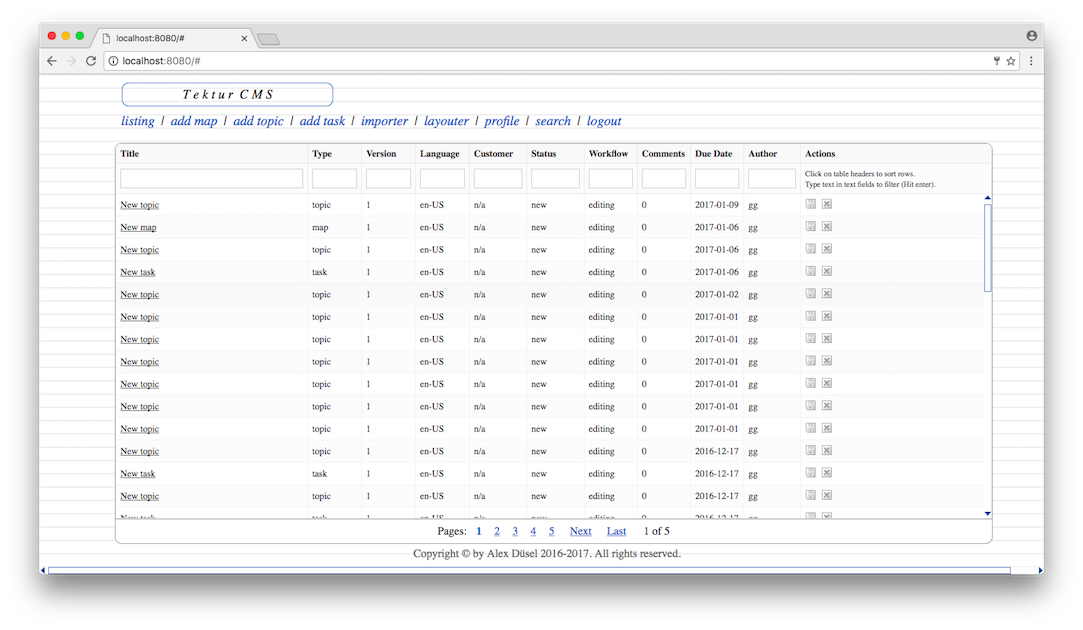Jump to the Last page of results
Screen dimensions: 1083x630
tap(616, 531)
